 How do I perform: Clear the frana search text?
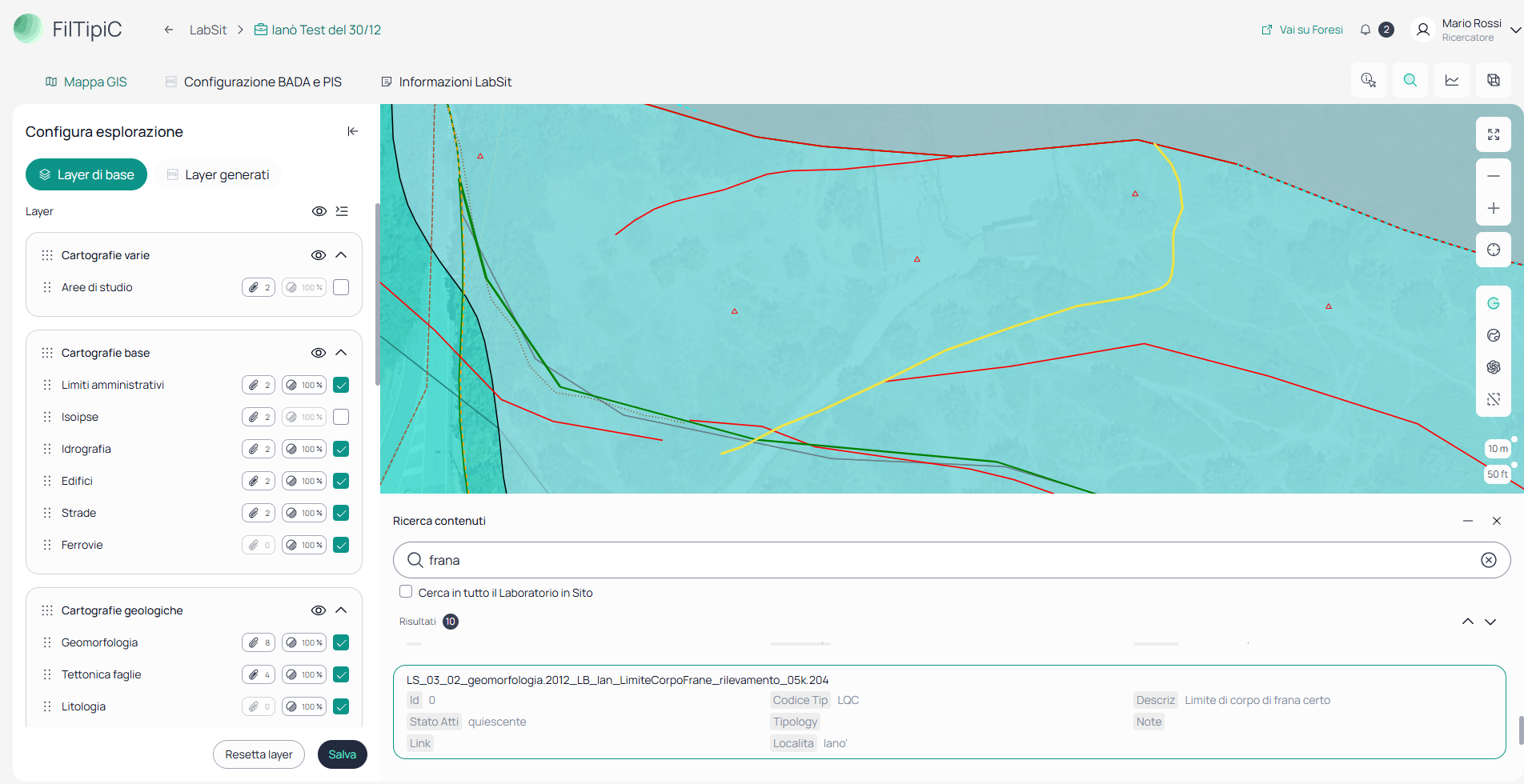click(x=1489, y=560)
